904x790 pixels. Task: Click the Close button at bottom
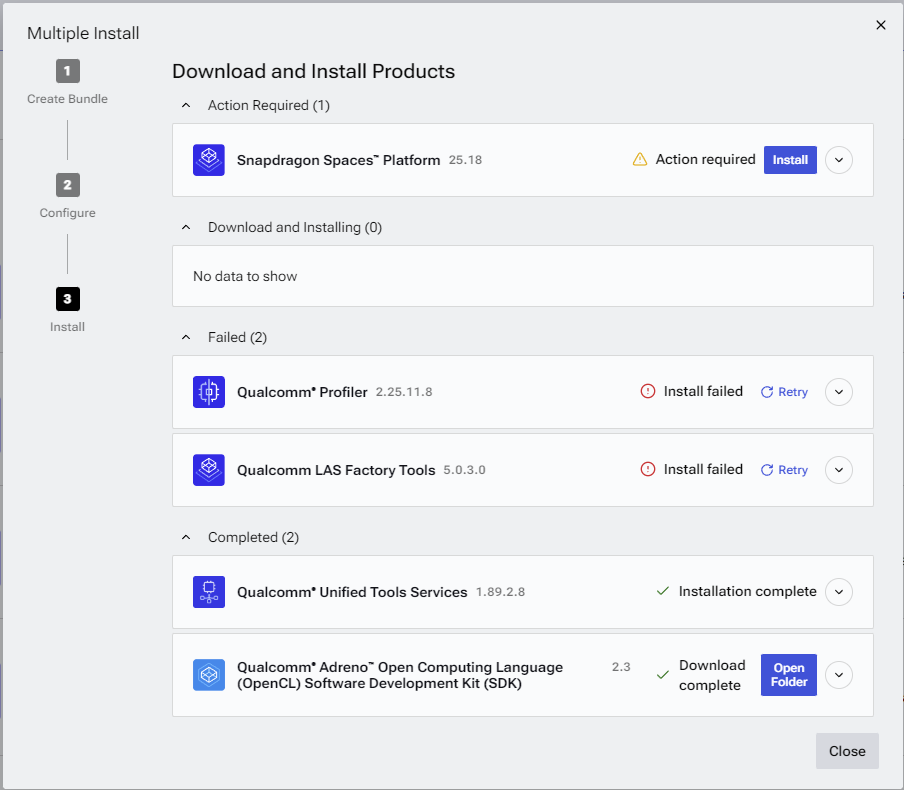point(847,751)
